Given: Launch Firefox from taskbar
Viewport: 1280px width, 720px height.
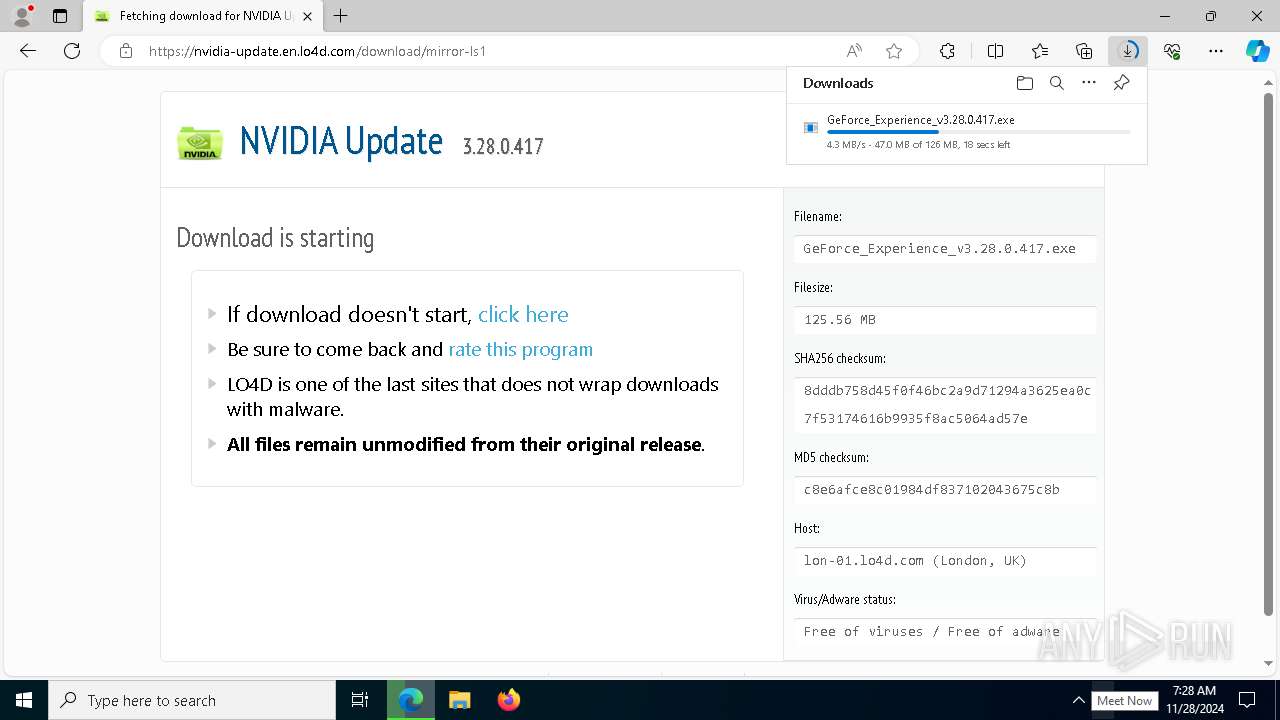Looking at the screenshot, I should pyautogui.click(x=509, y=700).
